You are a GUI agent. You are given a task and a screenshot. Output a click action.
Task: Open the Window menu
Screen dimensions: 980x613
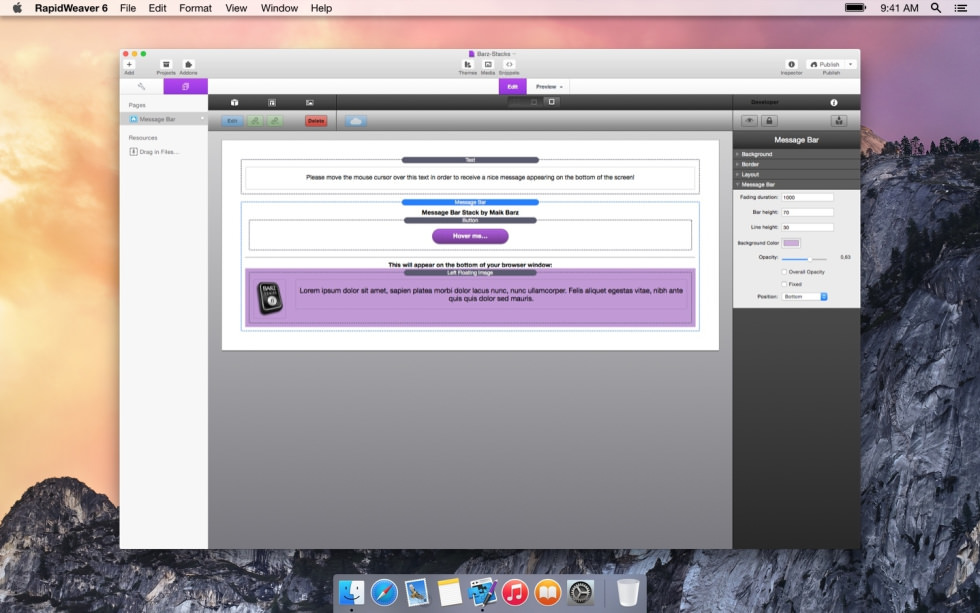click(x=279, y=8)
